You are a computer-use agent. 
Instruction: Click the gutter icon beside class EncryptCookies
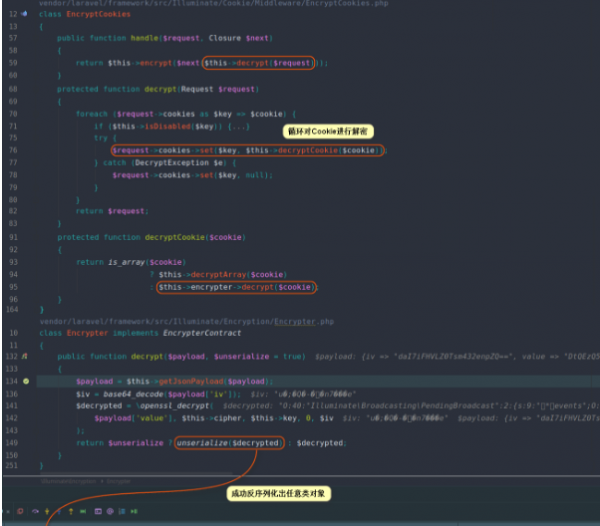tap(24, 15)
